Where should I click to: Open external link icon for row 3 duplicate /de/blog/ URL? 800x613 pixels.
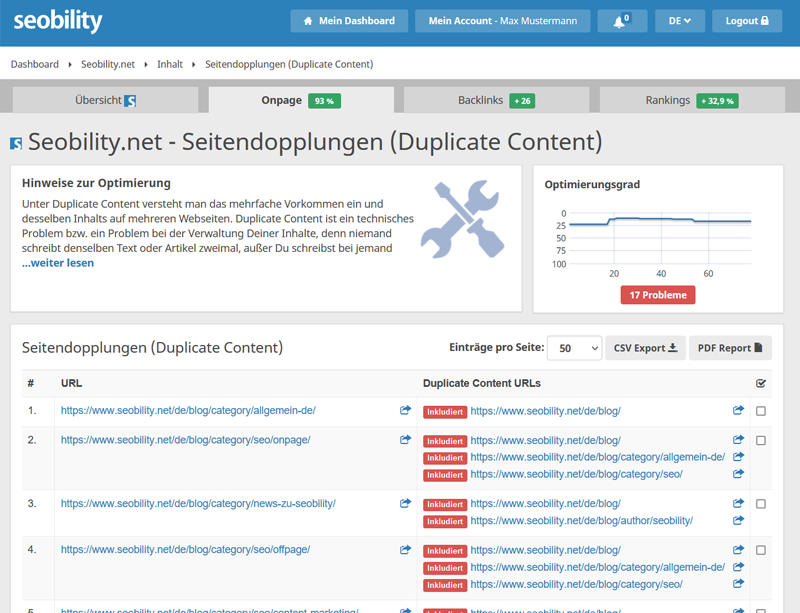pyautogui.click(x=738, y=503)
